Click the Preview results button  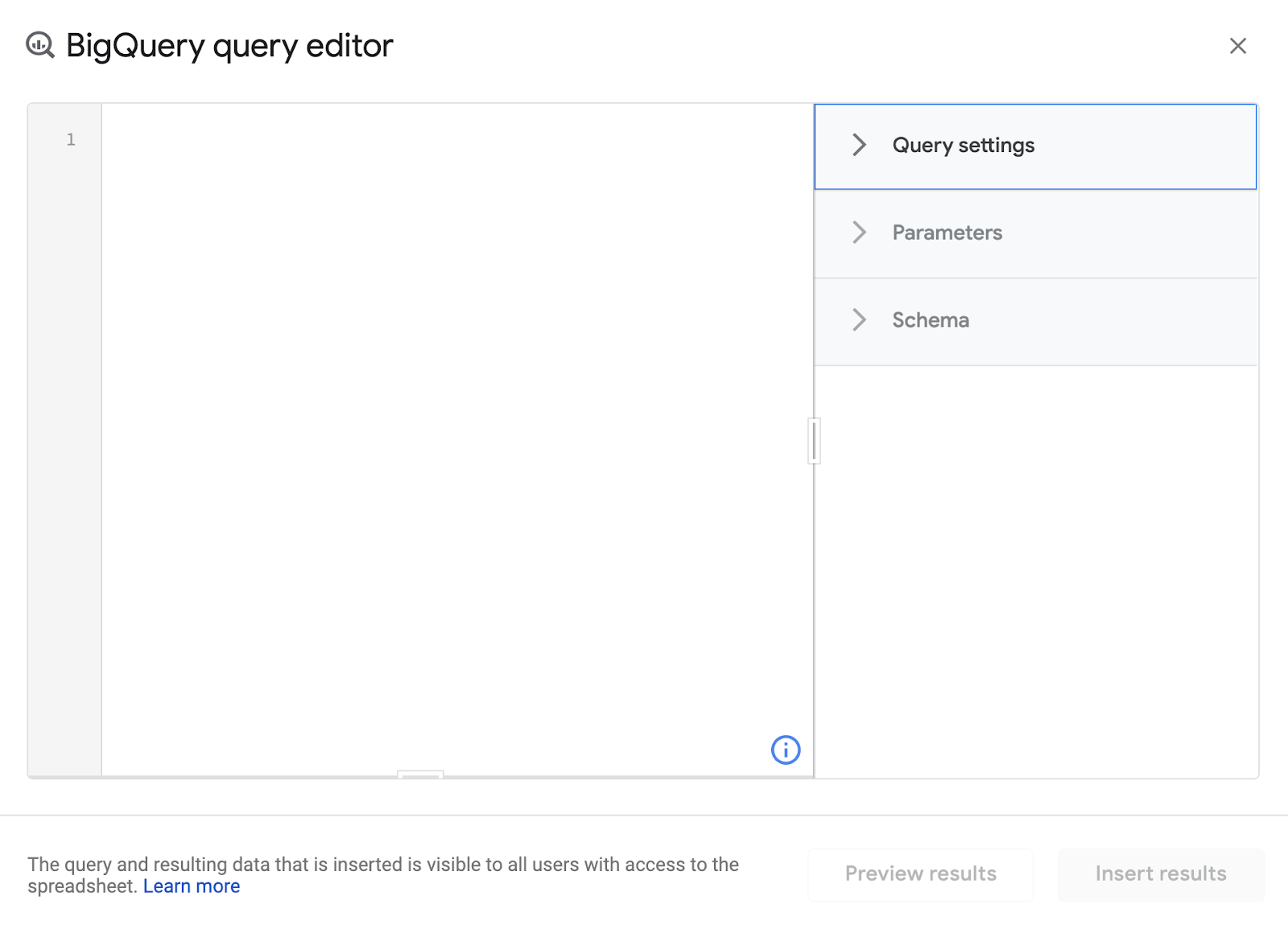point(920,874)
